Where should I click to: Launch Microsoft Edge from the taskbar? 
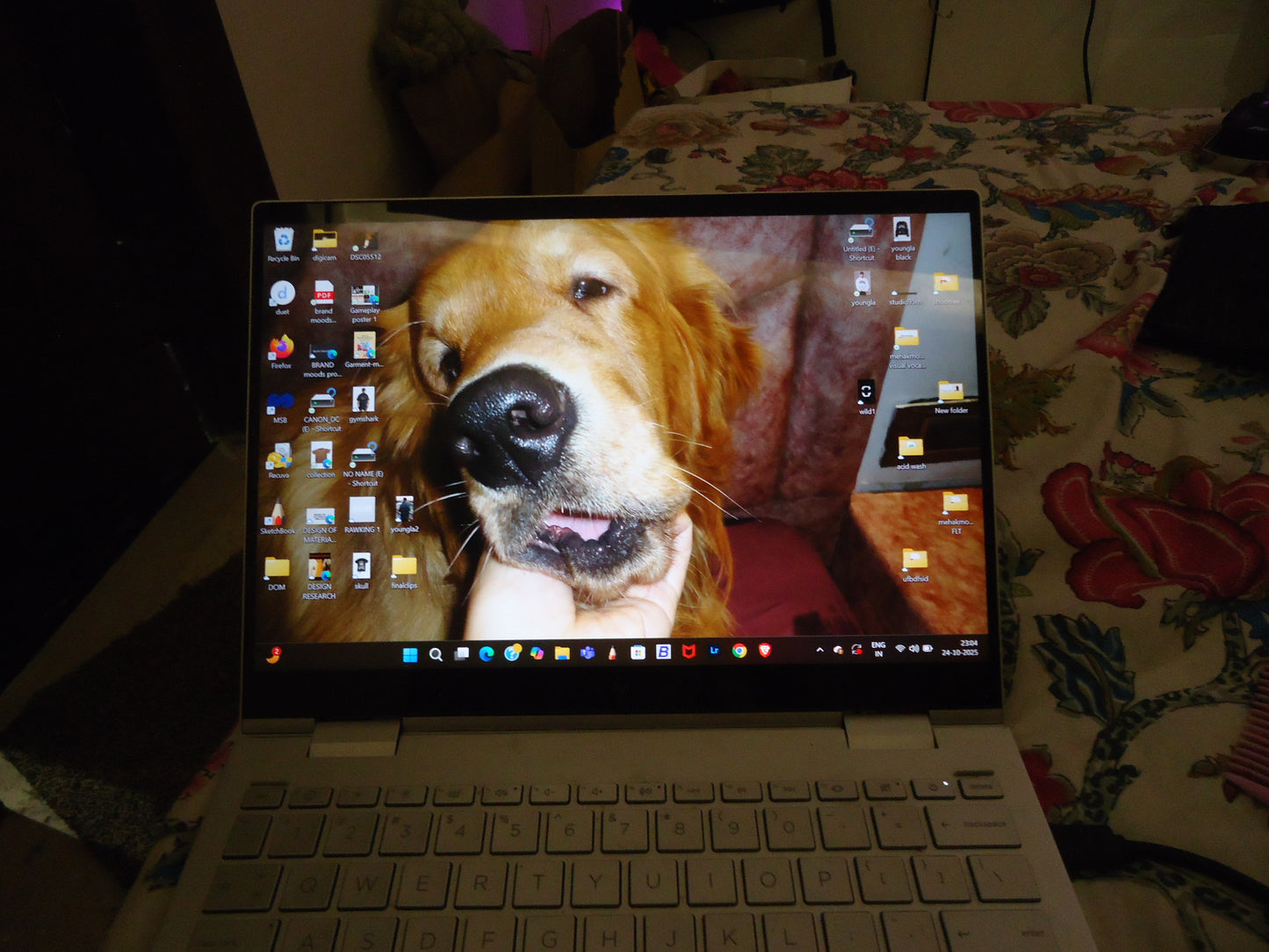[487, 653]
